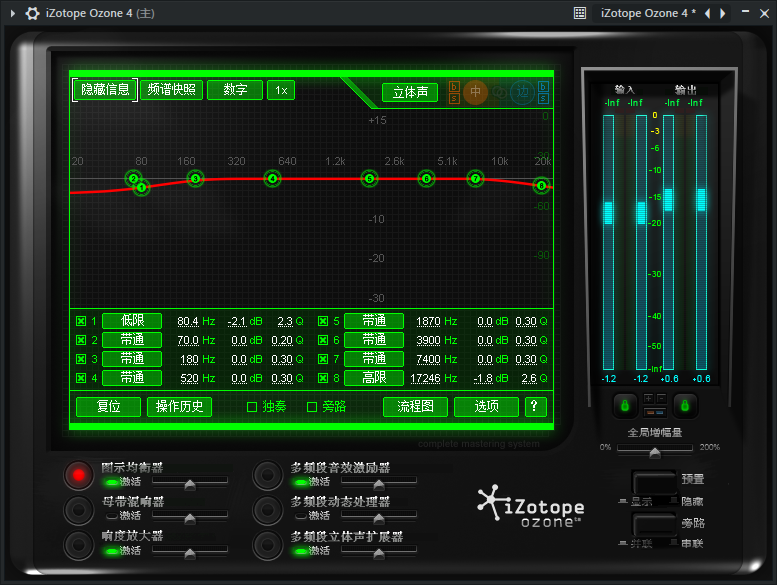Toggle the 1x zoom button
Screen dimensions: 777x585
[281, 90]
